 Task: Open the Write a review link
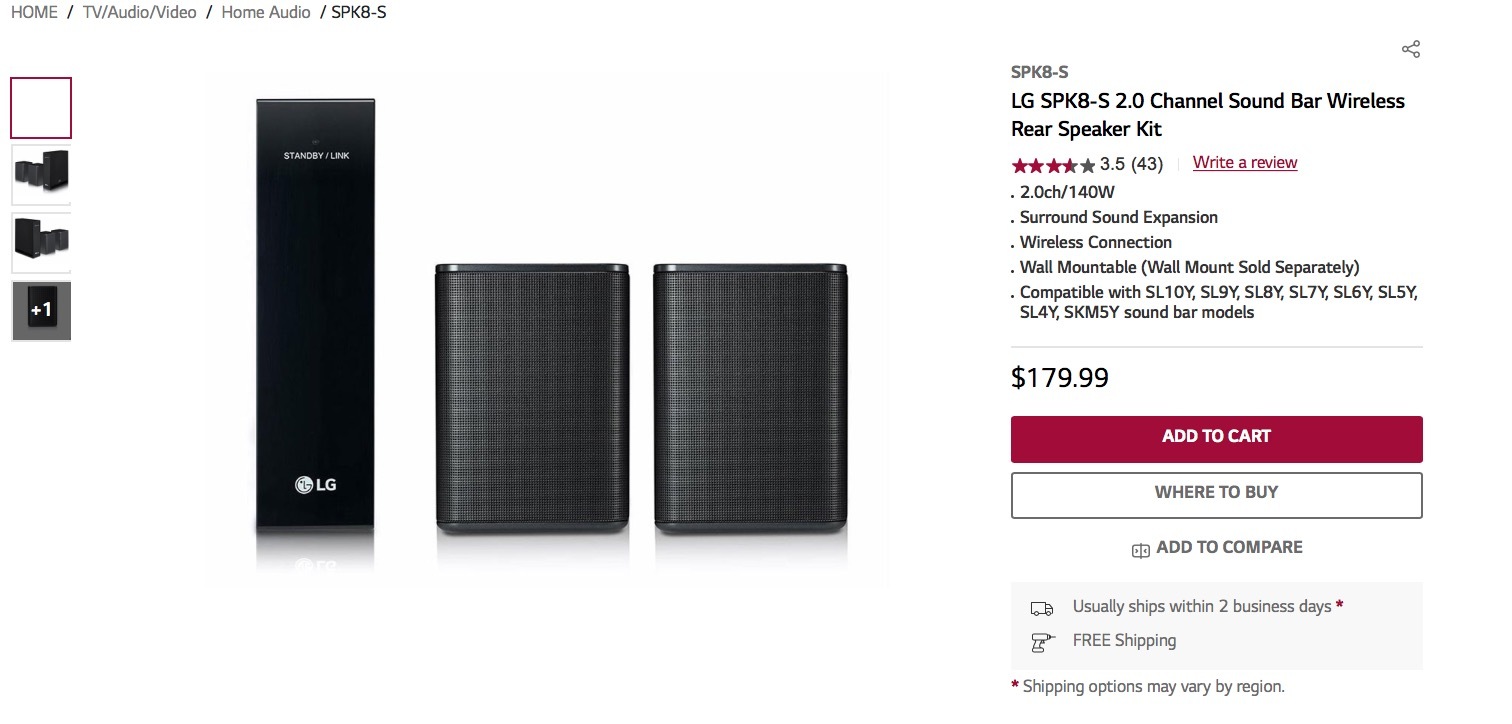(x=1245, y=163)
